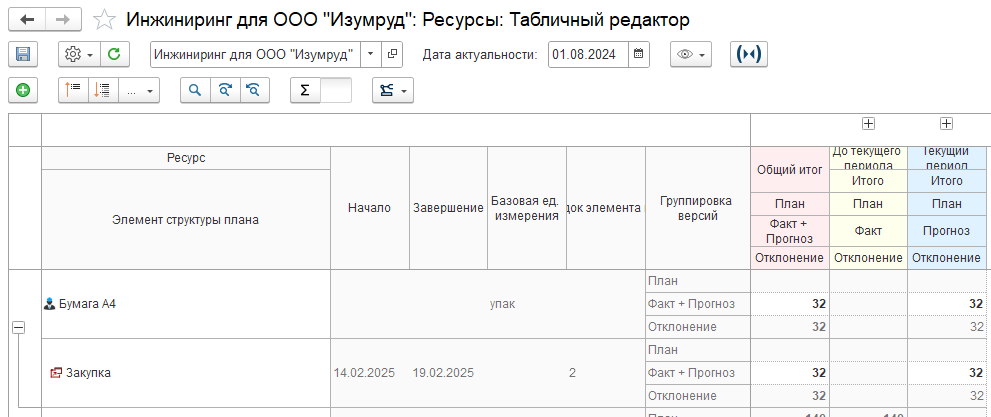The height and width of the screenshot is (417, 991).
Task: Click the move level down icon
Action: [x=102, y=90]
